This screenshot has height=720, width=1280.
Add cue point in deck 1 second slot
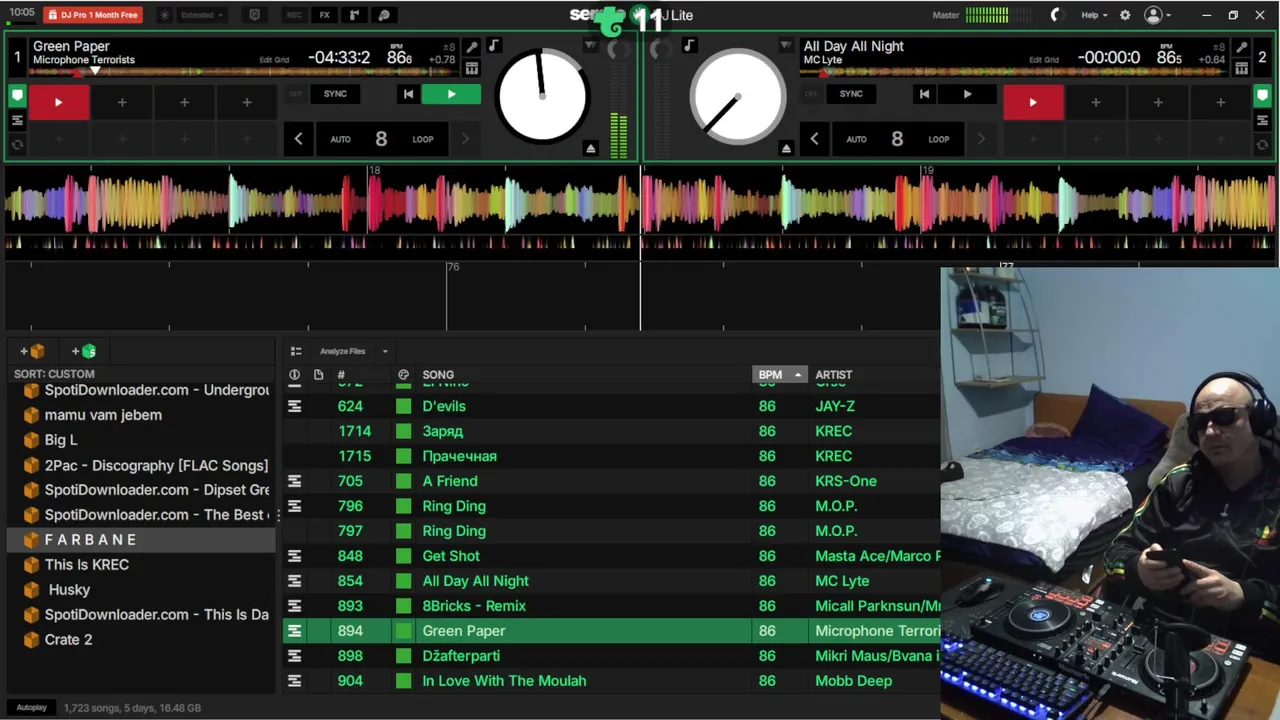pos(122,102)
